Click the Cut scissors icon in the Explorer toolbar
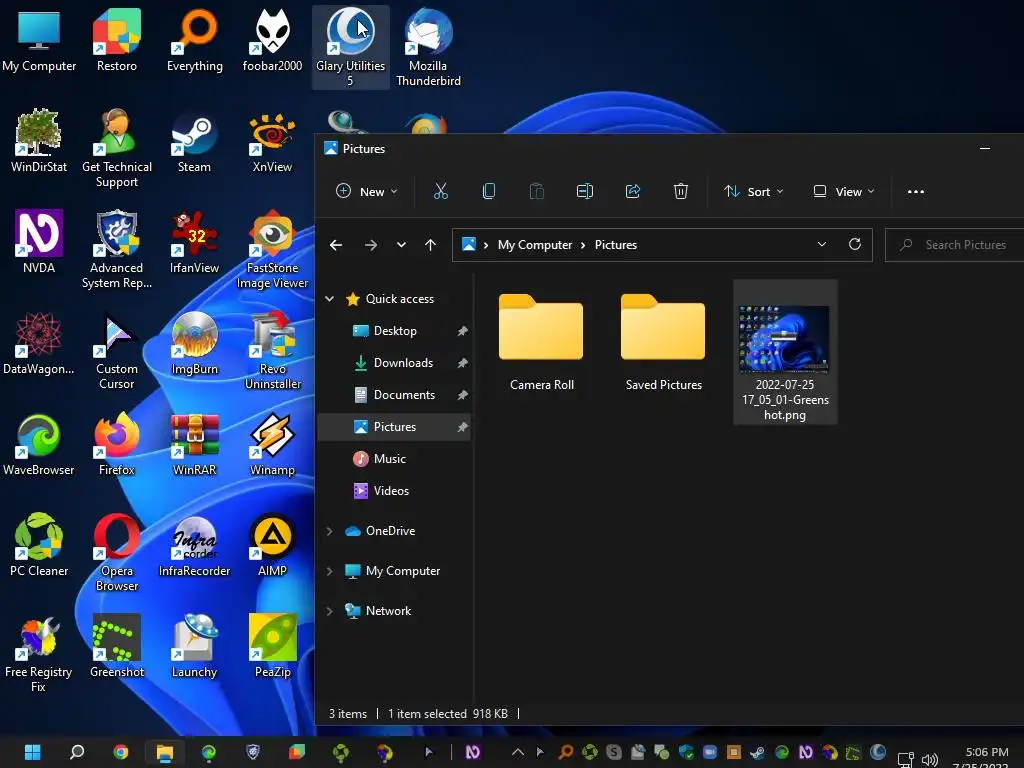This screenshot has width=1024, height=768. coord(441,191)
